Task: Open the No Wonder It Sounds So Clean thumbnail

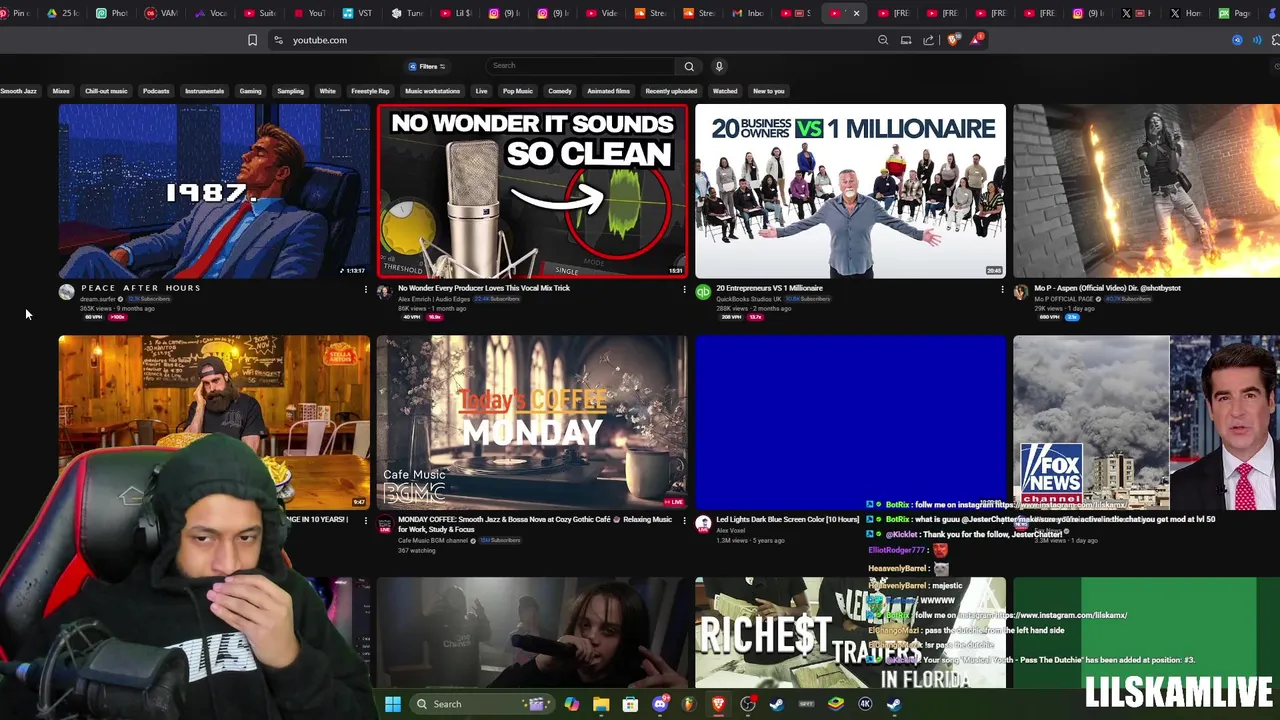Action: pos(532,191)
